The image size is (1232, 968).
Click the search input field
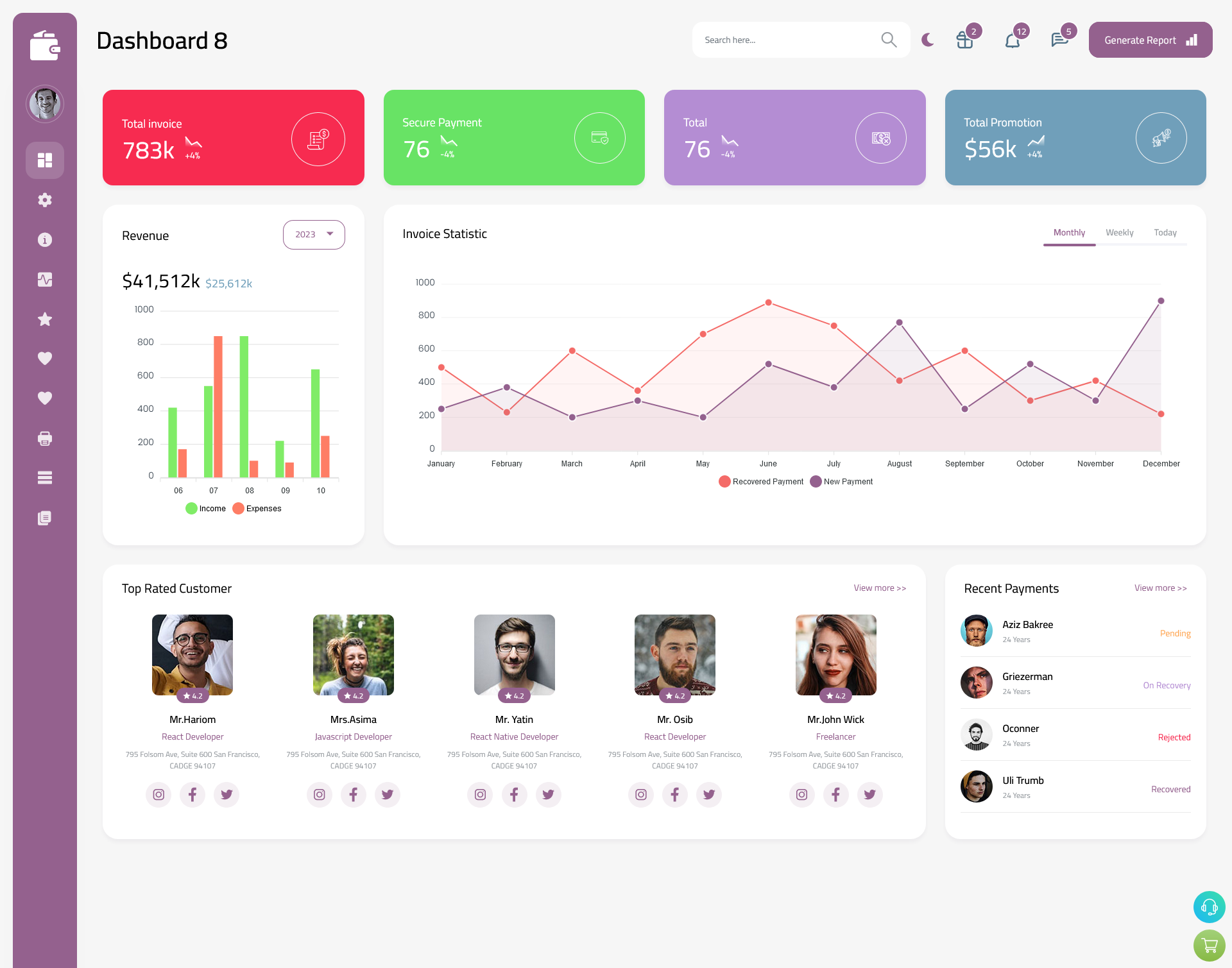coord(788,40)
